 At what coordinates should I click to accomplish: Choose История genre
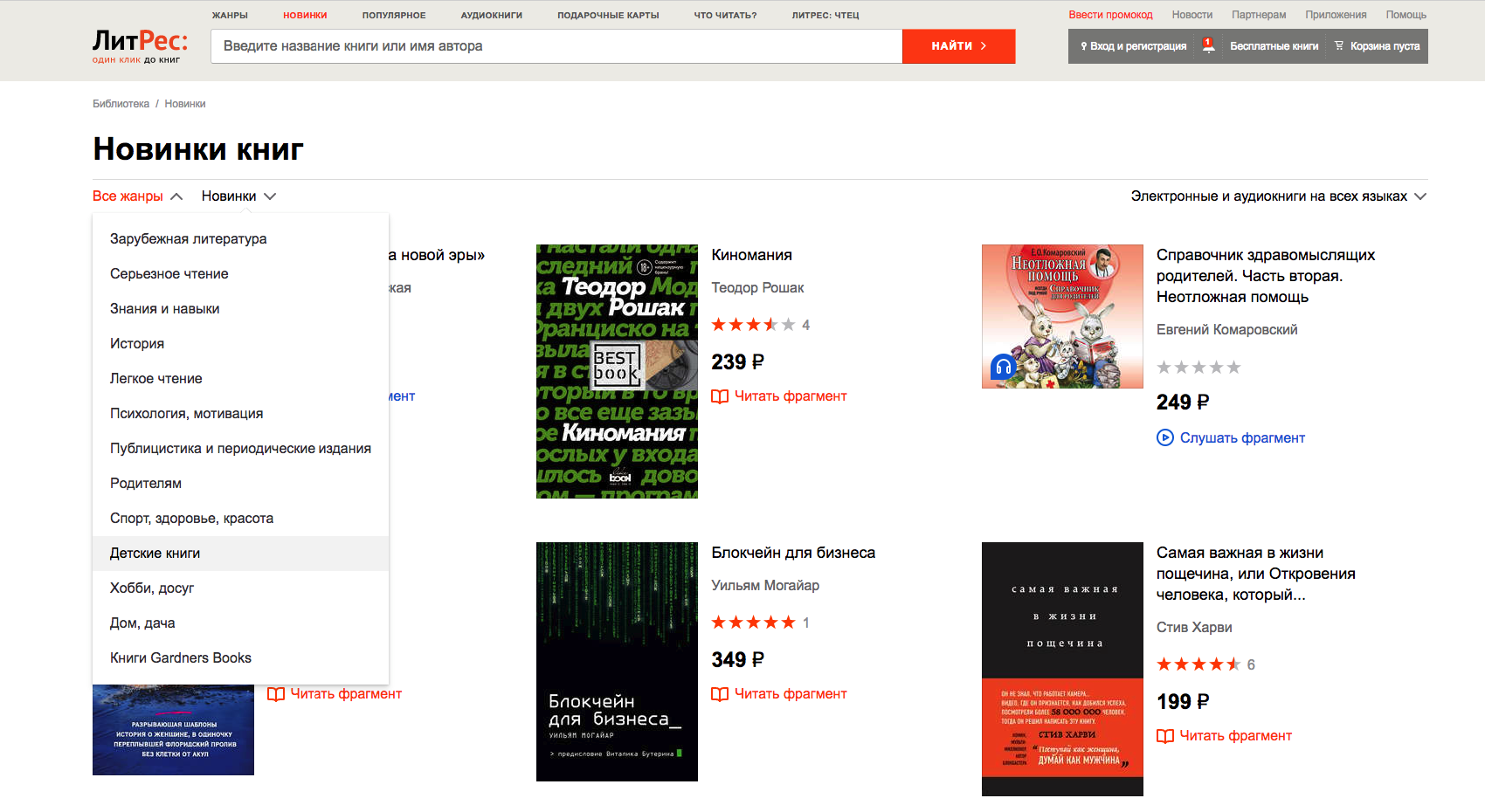tap(240, 344)
